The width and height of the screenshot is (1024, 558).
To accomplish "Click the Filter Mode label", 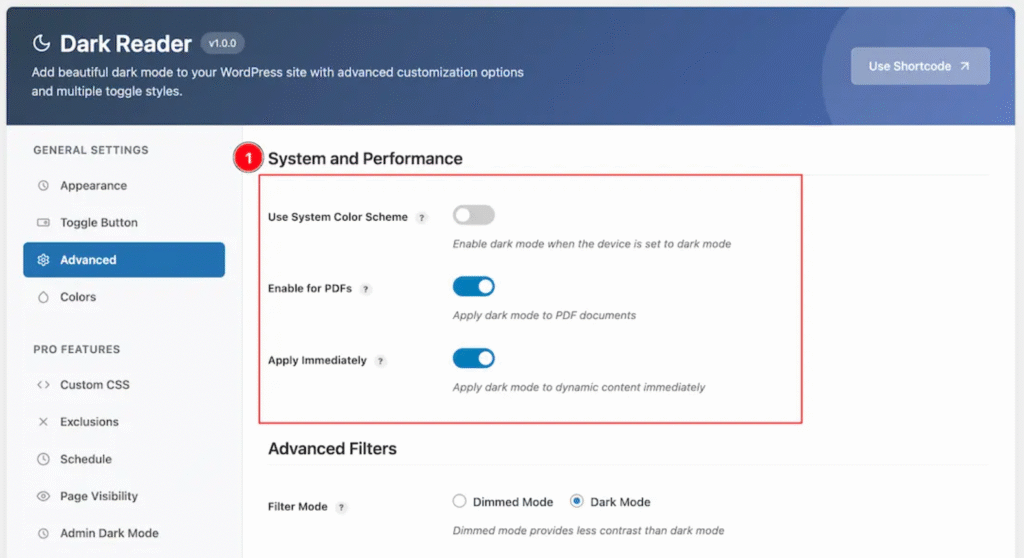I will click(x=298, y=507).
